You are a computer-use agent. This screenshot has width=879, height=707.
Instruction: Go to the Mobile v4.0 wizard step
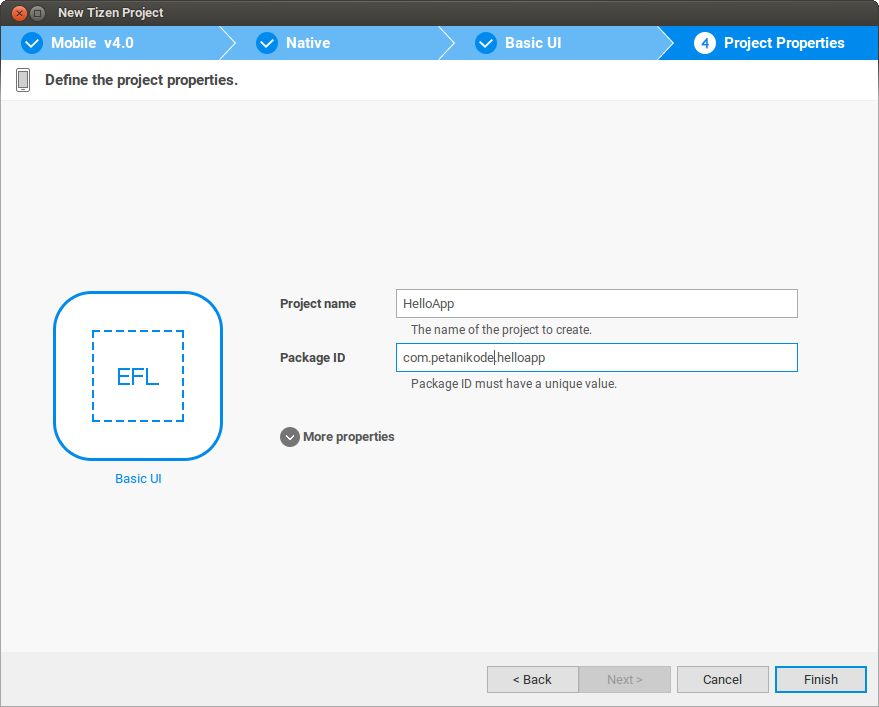click(92, 43)
